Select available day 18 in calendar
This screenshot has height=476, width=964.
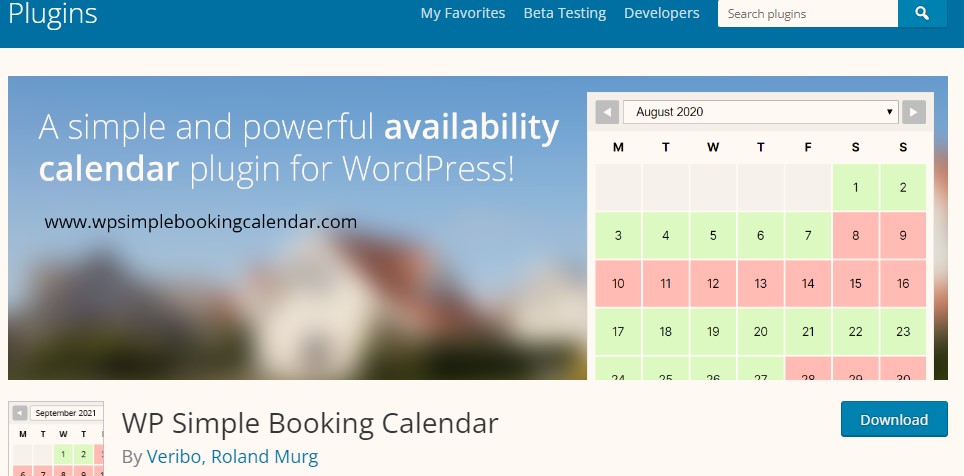666,331
